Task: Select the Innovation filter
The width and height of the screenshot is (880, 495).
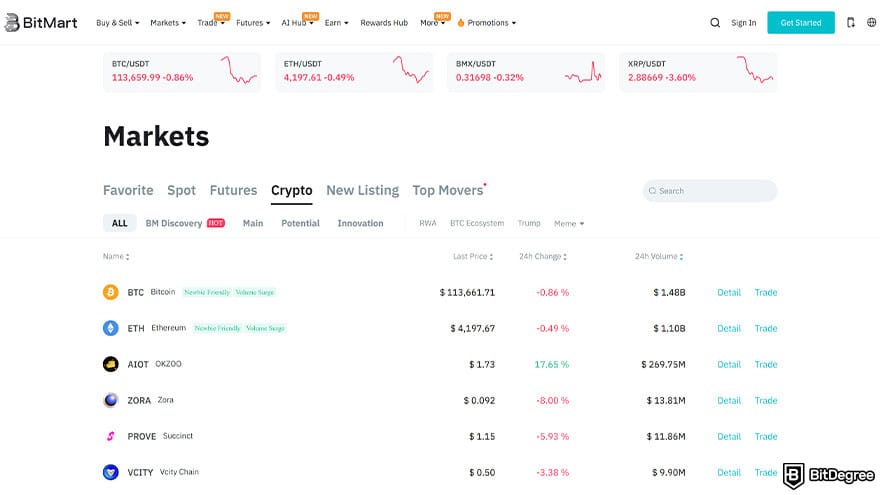Action: coord(360,223)
